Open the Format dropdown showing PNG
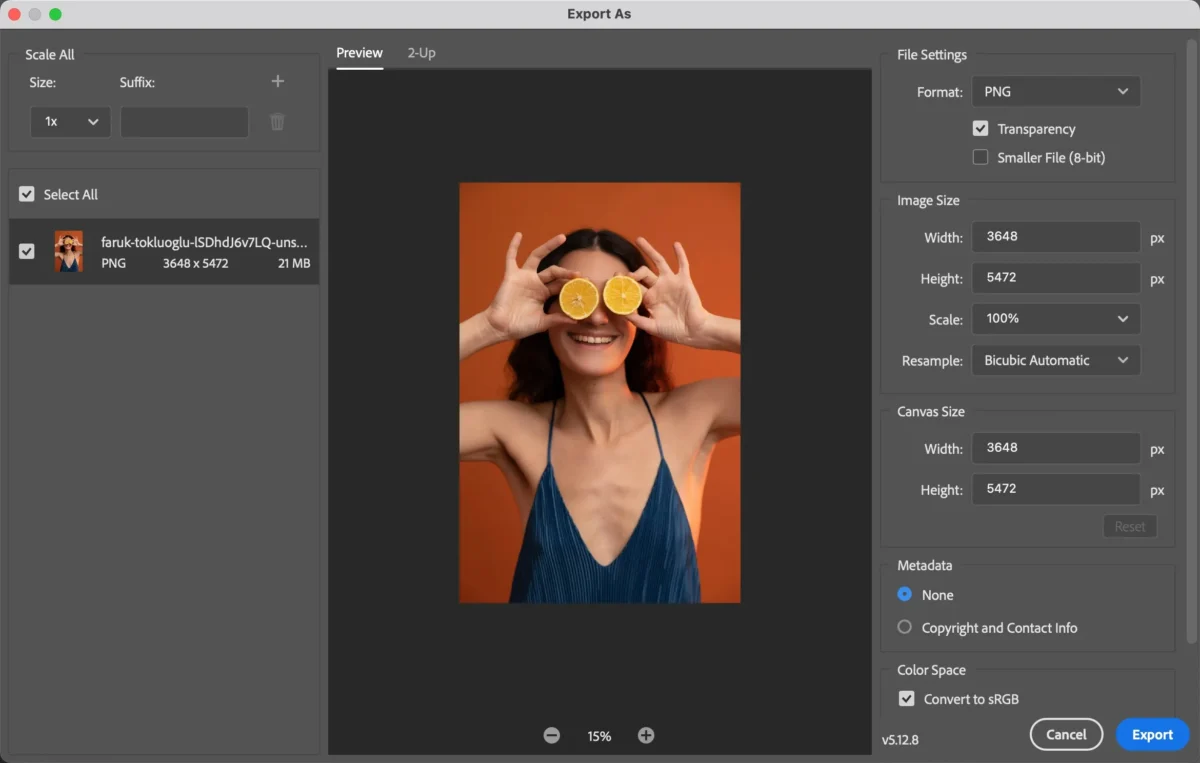This screenshot has height=763, width=1200. tap(1055, 91)
